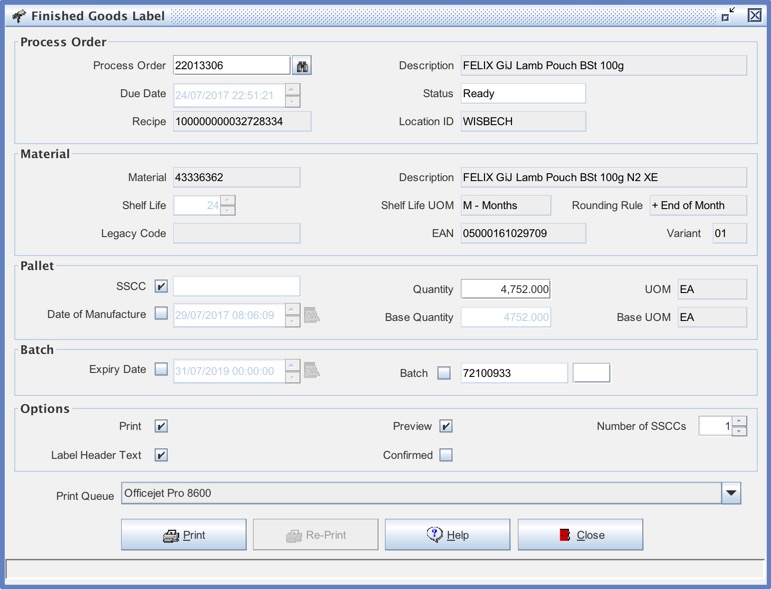
Task: Open the calendar icon next to Expiry Date
Action: (311, 371)
